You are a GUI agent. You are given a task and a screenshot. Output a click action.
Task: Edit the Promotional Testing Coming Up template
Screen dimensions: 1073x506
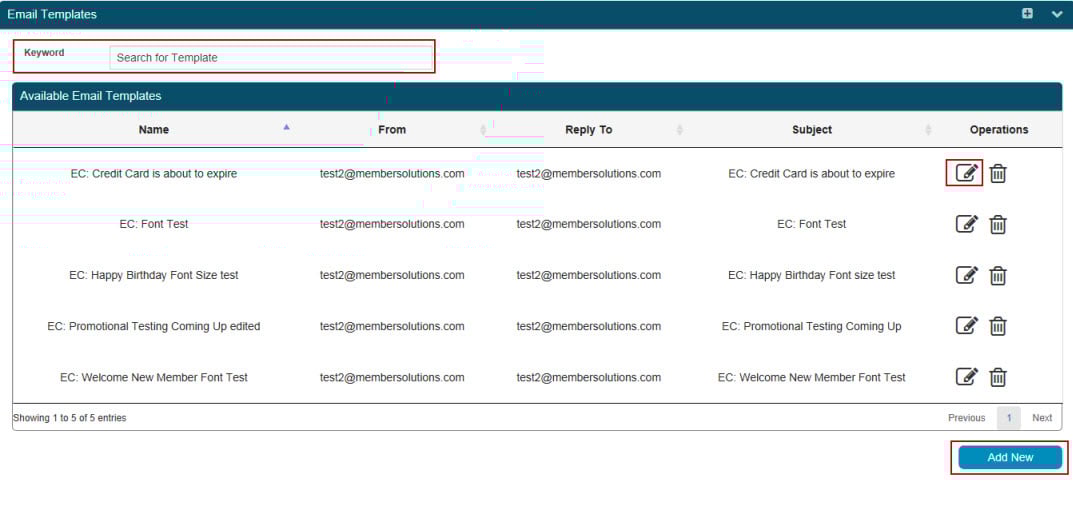[965, 326]
